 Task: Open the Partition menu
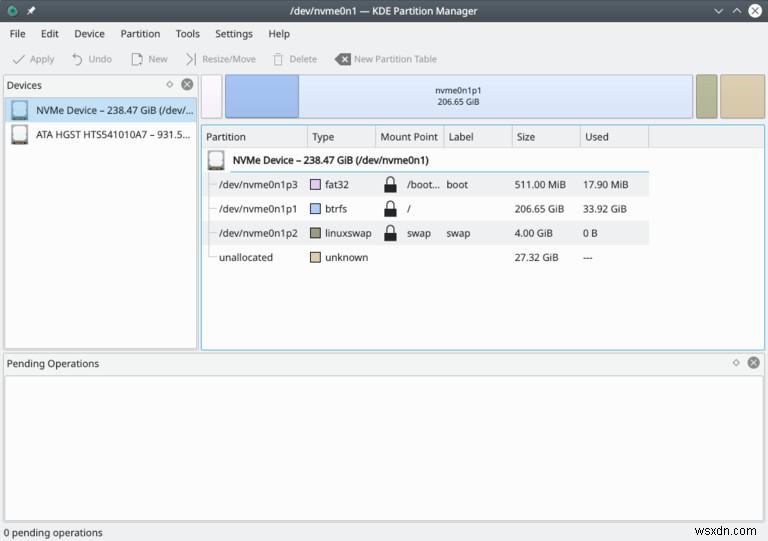140,34
